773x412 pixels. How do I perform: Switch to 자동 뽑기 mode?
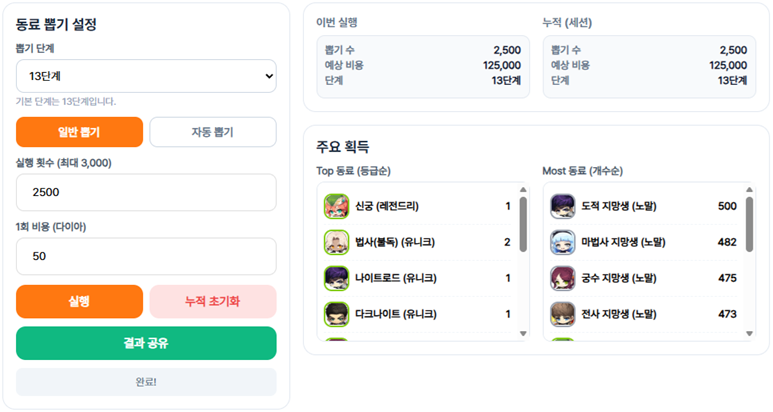click(x=212, y=132)
